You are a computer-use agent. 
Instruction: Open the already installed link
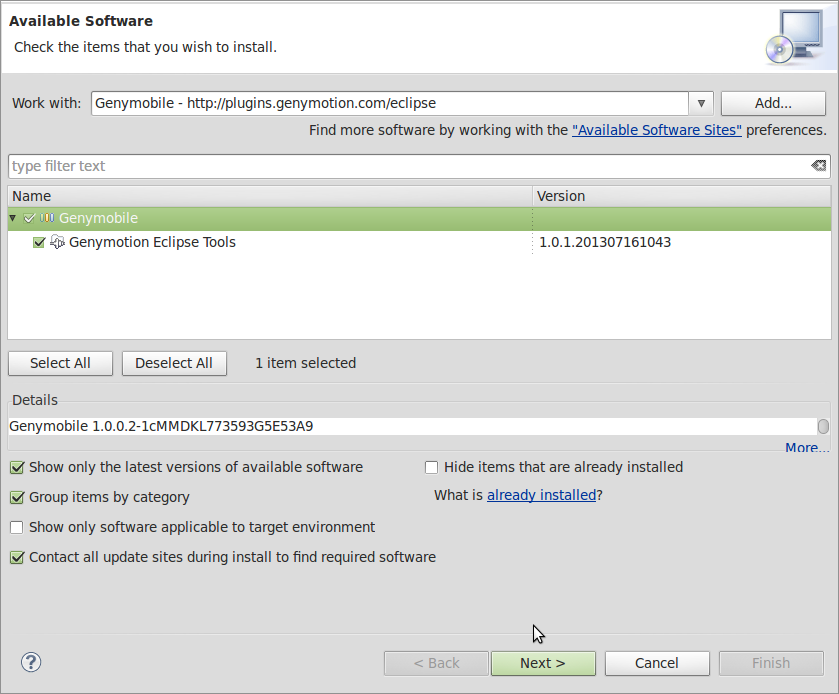[541, 495]
